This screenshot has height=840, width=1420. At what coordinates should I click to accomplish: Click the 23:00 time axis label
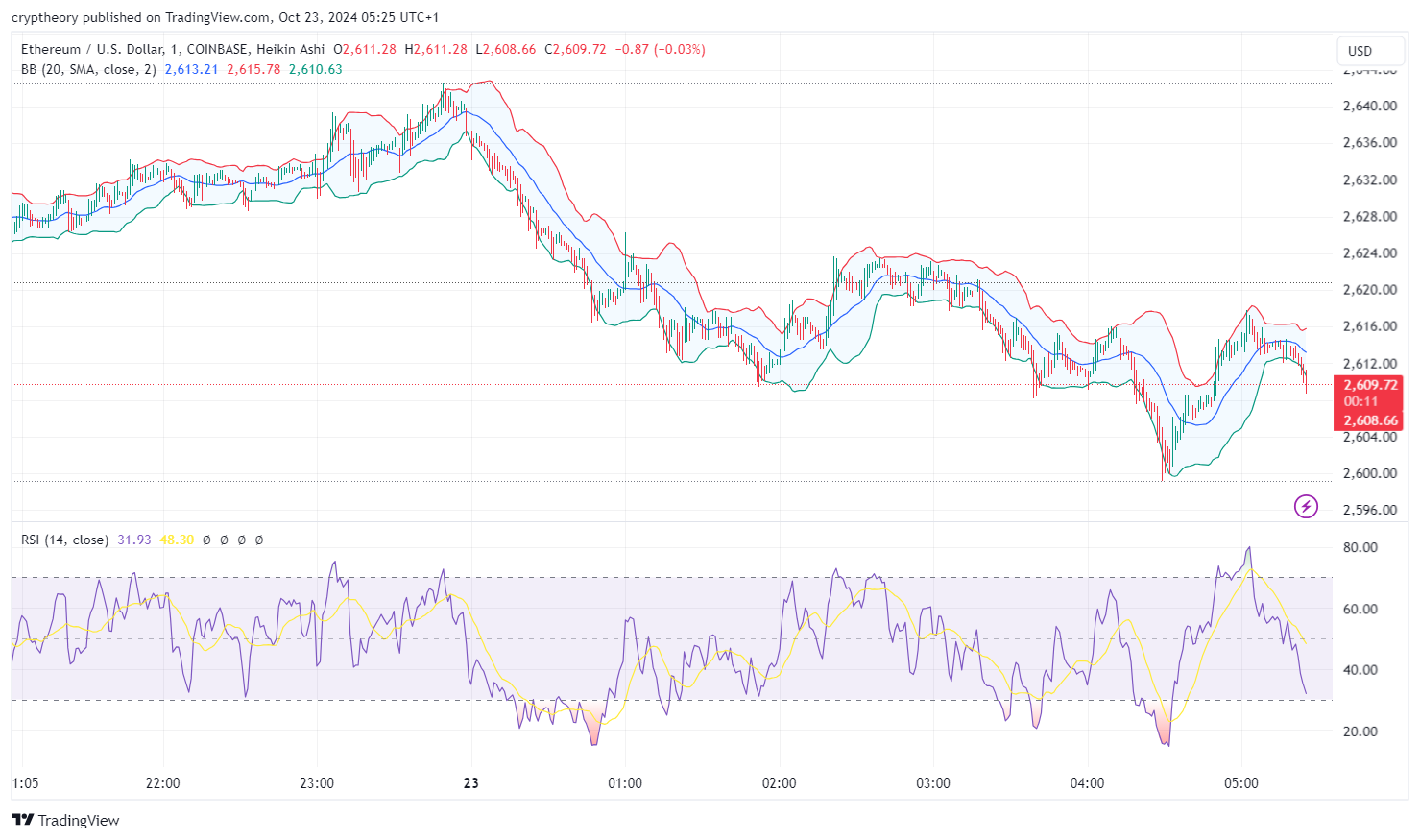coord(317,782)
